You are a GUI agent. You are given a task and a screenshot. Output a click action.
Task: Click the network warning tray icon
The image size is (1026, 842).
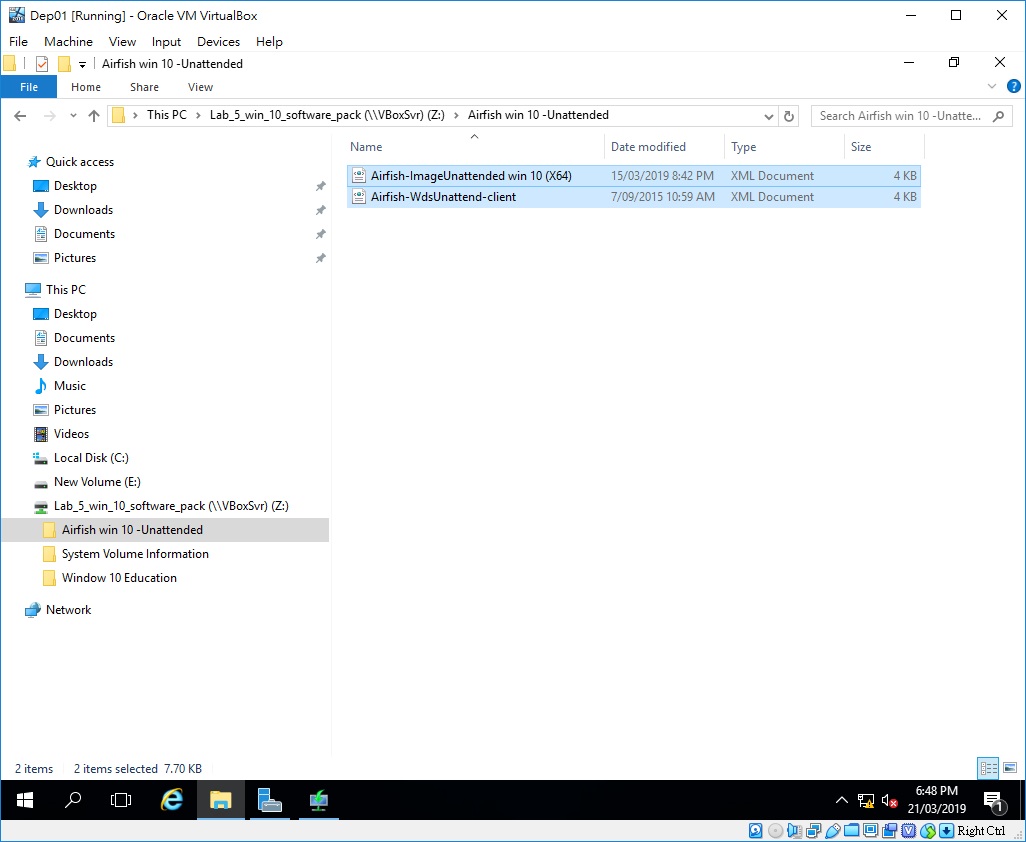(866, 800)
